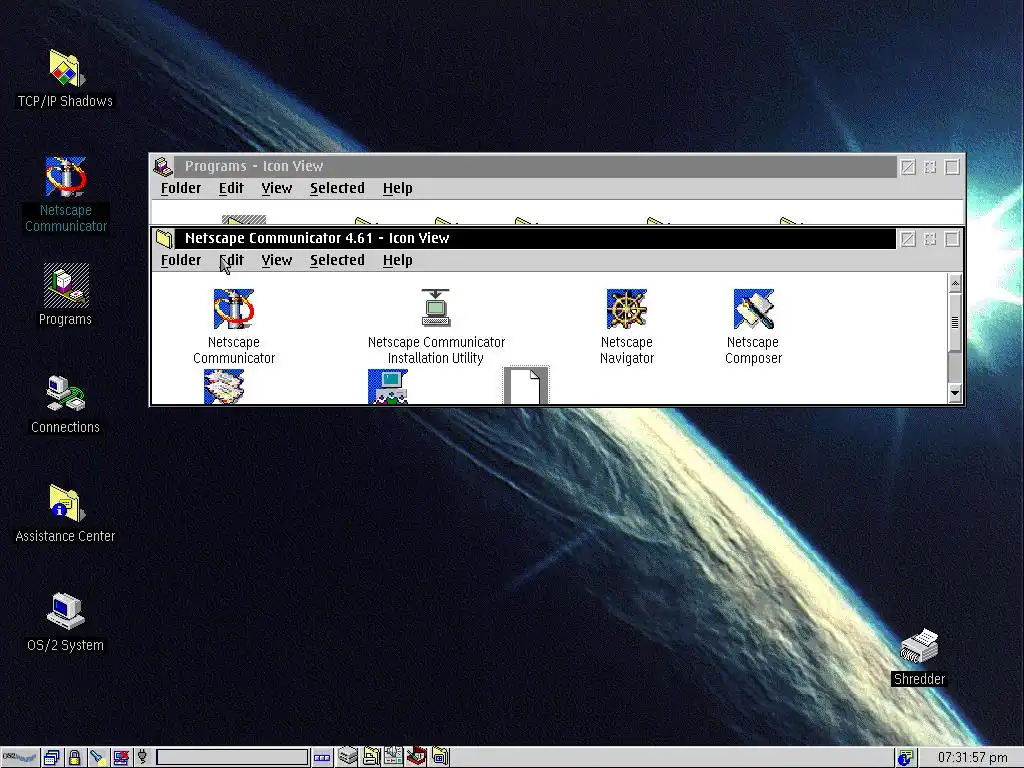1024x768 pixels.
Task: Click the power plug icon in WarpCenter
Action: pyautogui.click(x=142, y=757)
